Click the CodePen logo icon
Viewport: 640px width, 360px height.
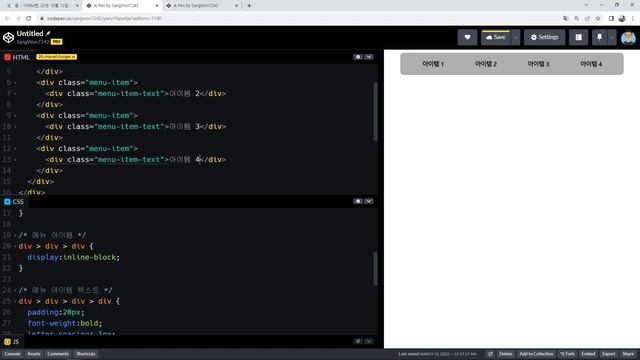tap(8, 37)
